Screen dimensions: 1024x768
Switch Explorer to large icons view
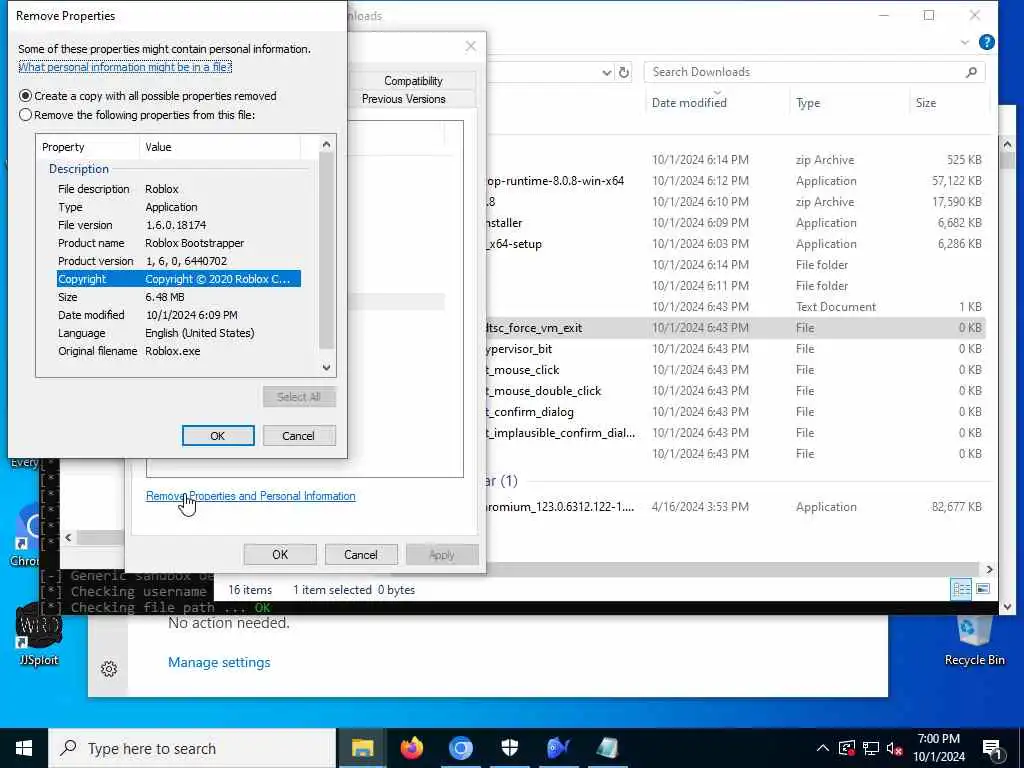[982, 589]
